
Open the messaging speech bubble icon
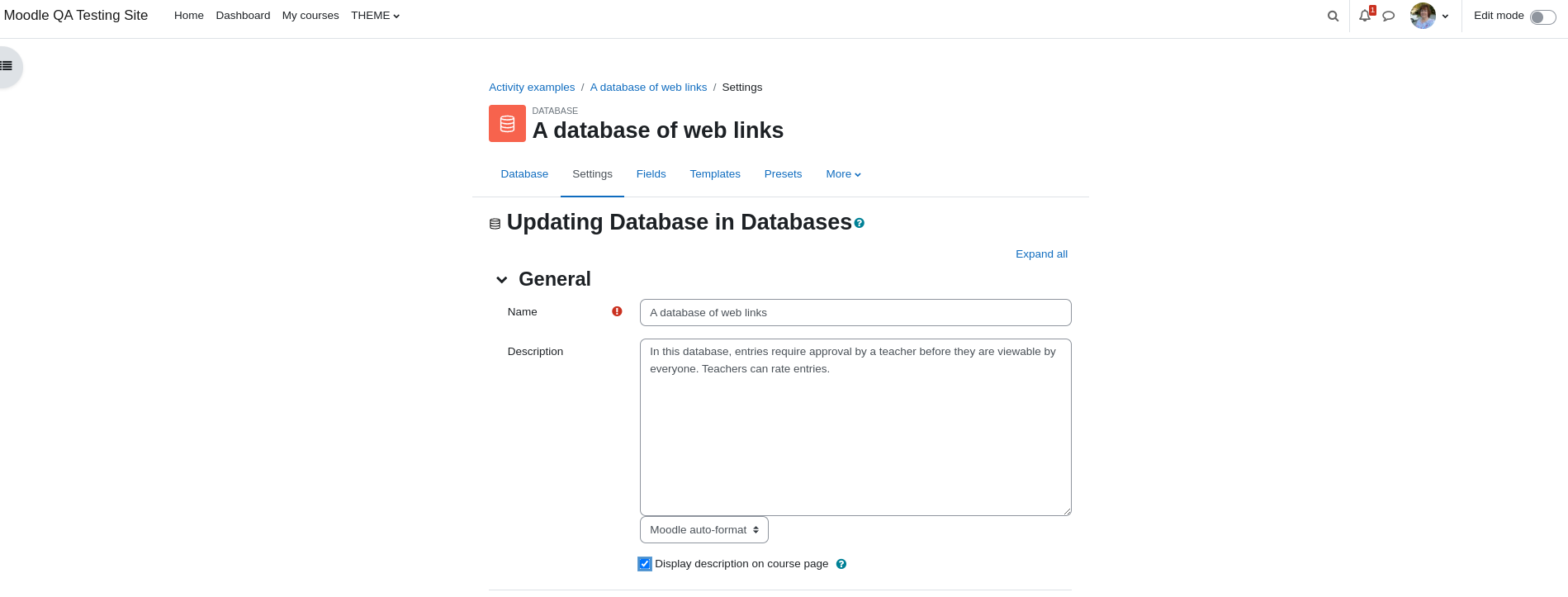point(1389,16)
